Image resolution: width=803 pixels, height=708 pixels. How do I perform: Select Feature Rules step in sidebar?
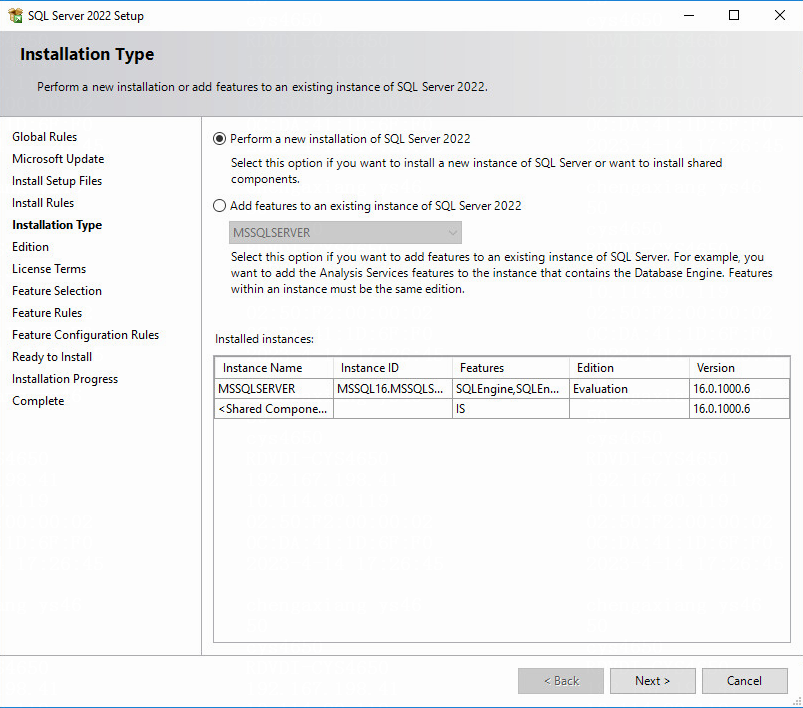pyautogui.click(x=47, y=313)
